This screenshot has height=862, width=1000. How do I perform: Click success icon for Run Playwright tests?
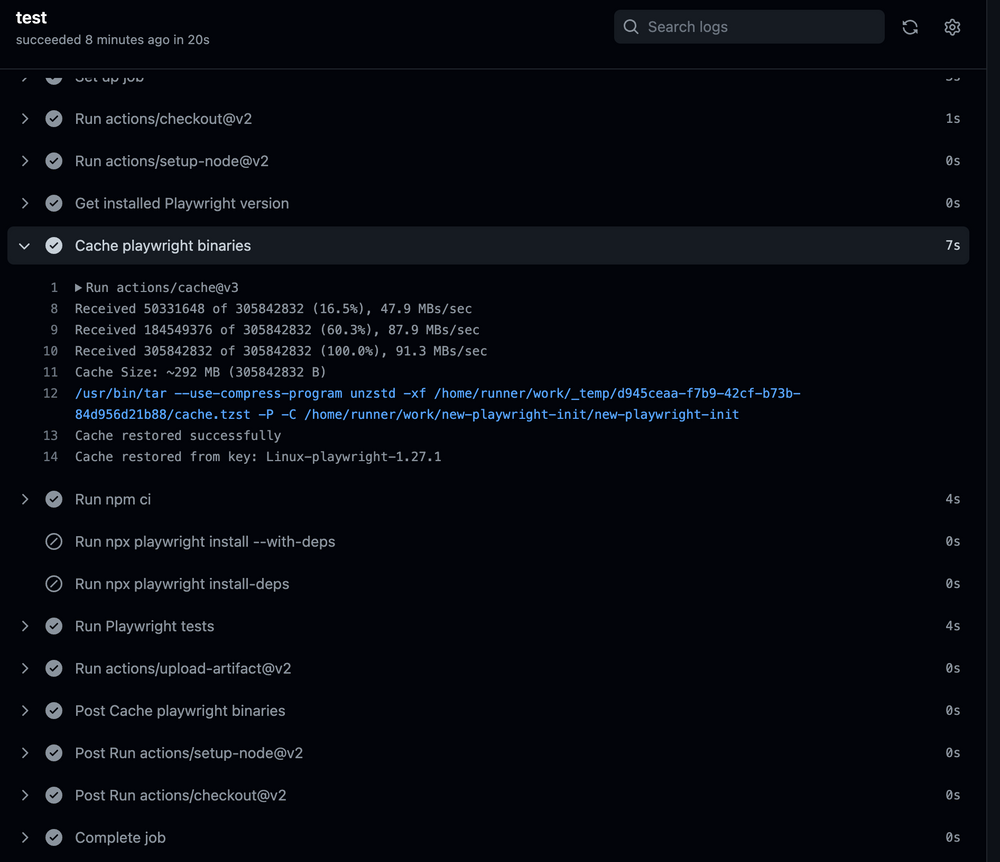[x=54, y=626]
